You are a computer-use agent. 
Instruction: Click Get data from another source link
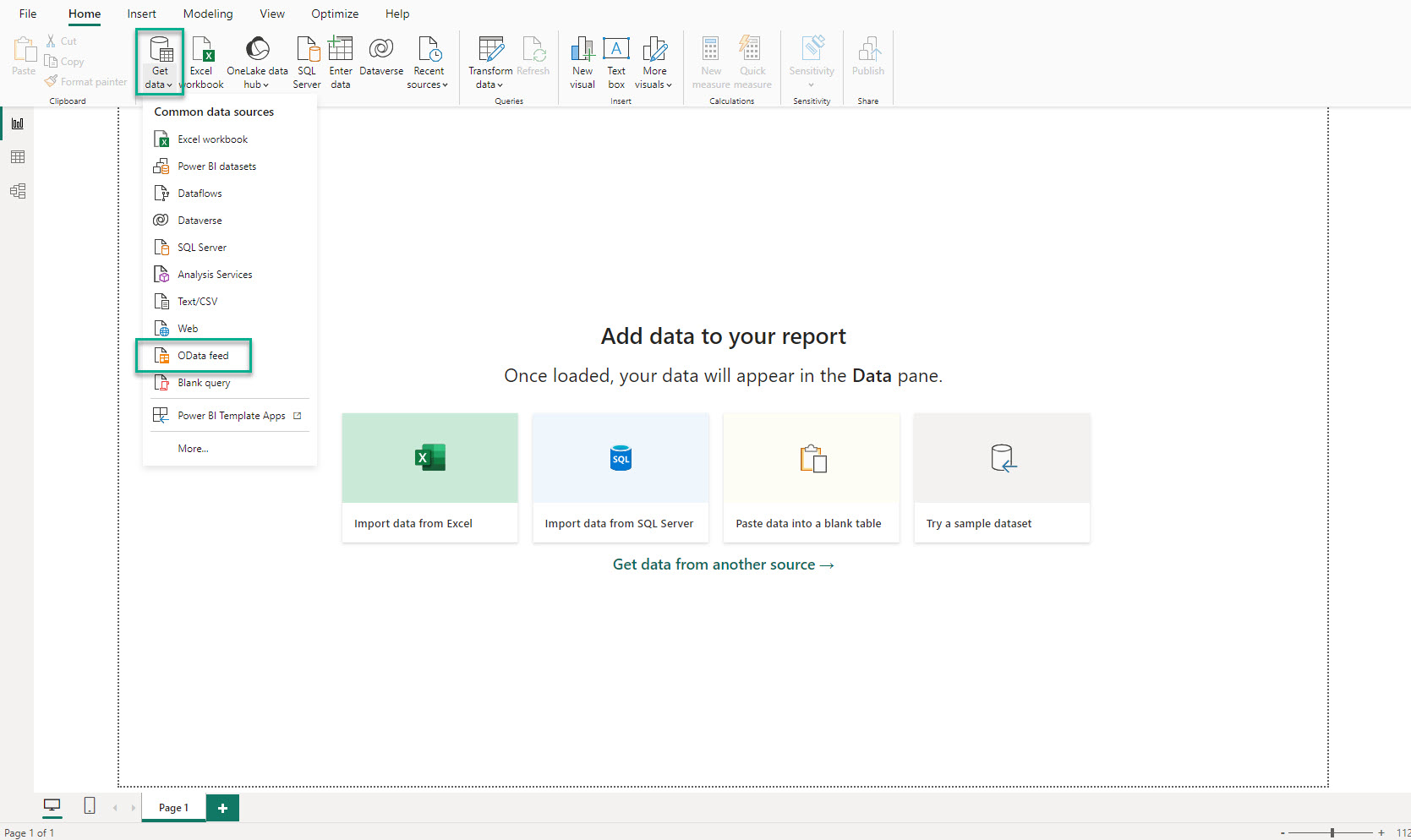(x=723, y=564)
